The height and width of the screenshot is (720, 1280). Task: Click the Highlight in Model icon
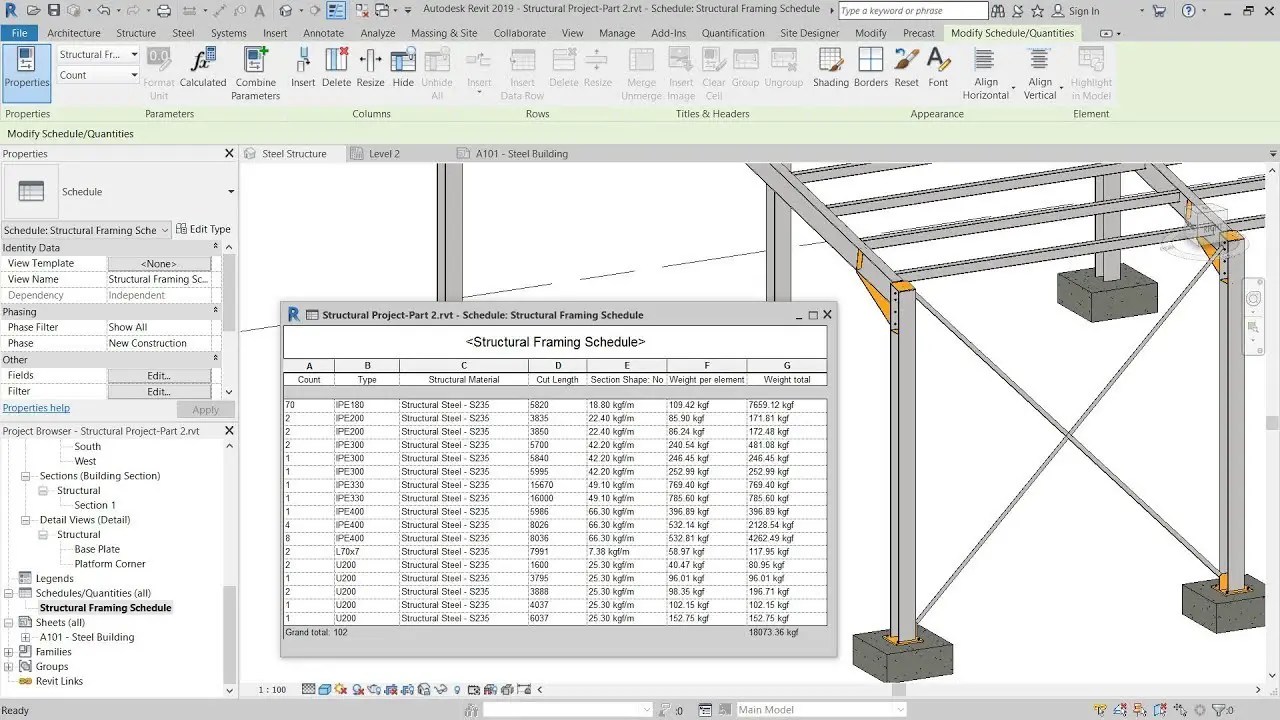pos(1090,70)
